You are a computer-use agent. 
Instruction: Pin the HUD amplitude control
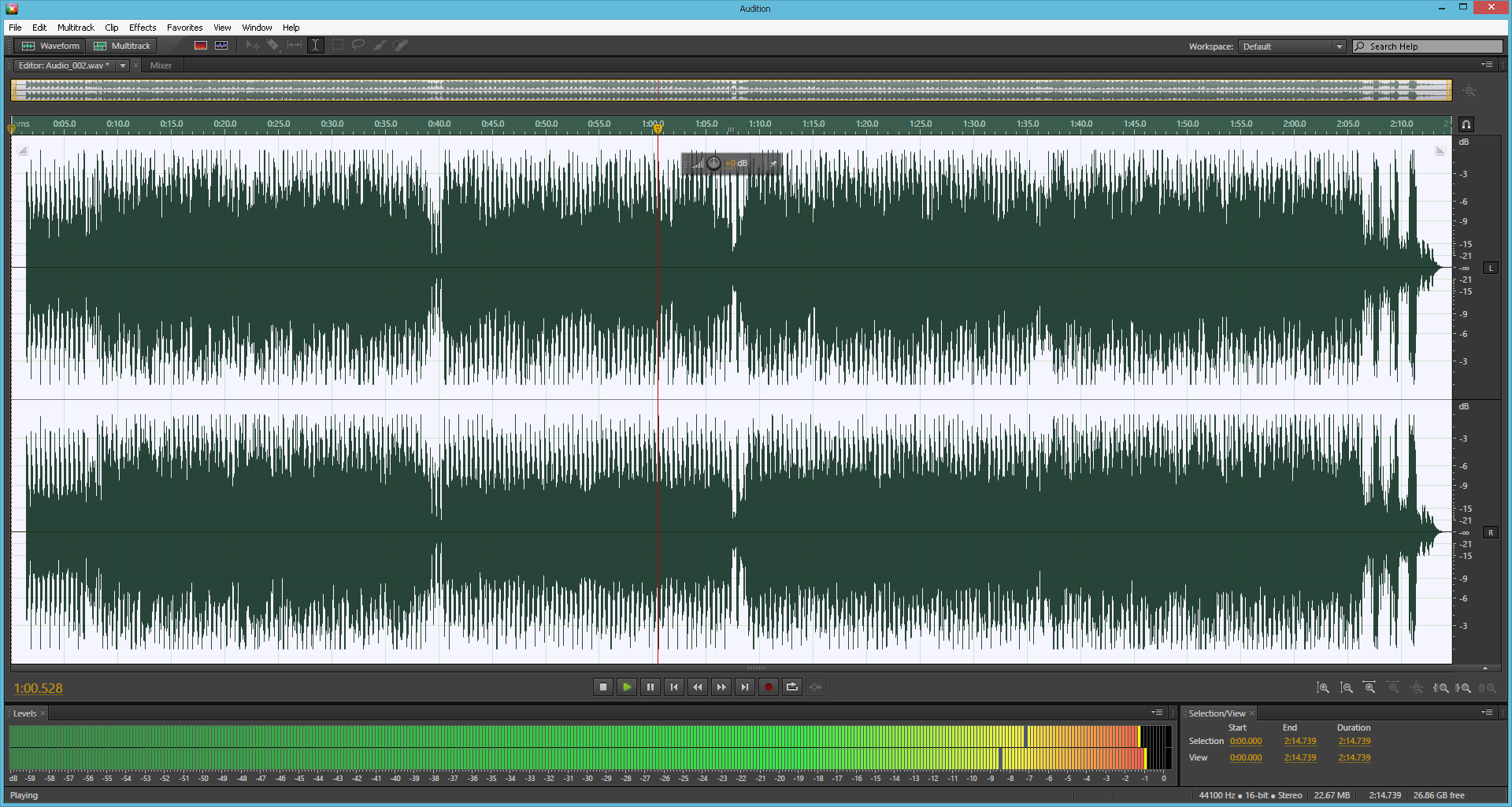tap(773, 164)
